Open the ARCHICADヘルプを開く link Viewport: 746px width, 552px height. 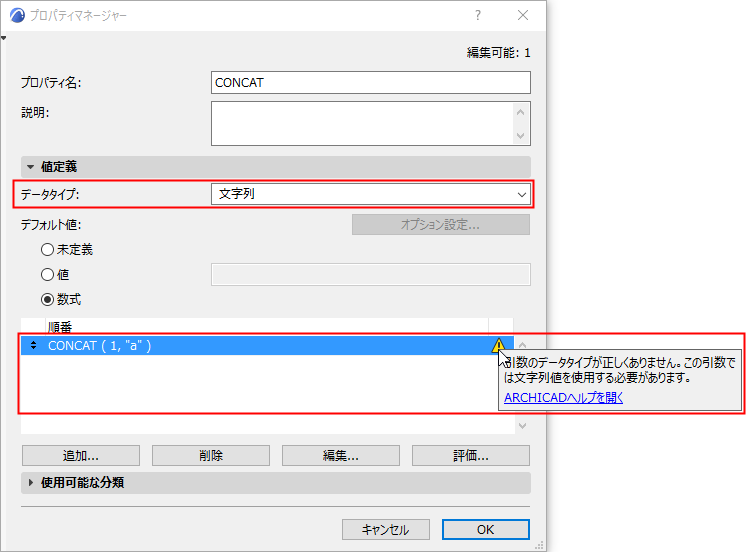[563, 397]
